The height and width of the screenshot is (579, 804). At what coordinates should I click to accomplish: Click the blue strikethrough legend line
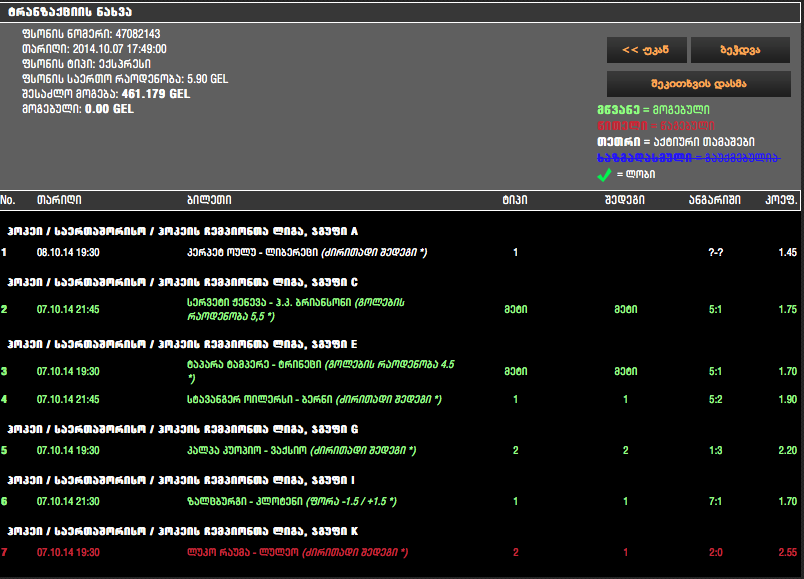(x=689, y=158)
